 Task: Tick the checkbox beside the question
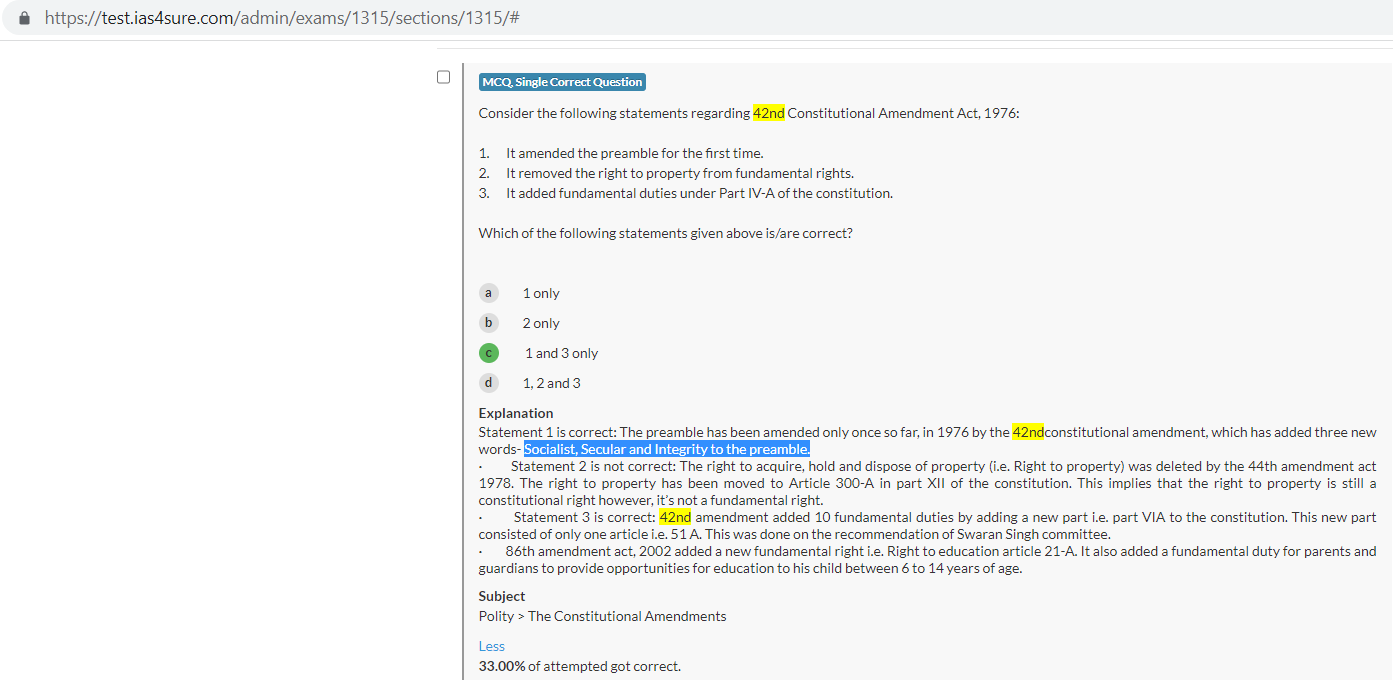point(443,77)
